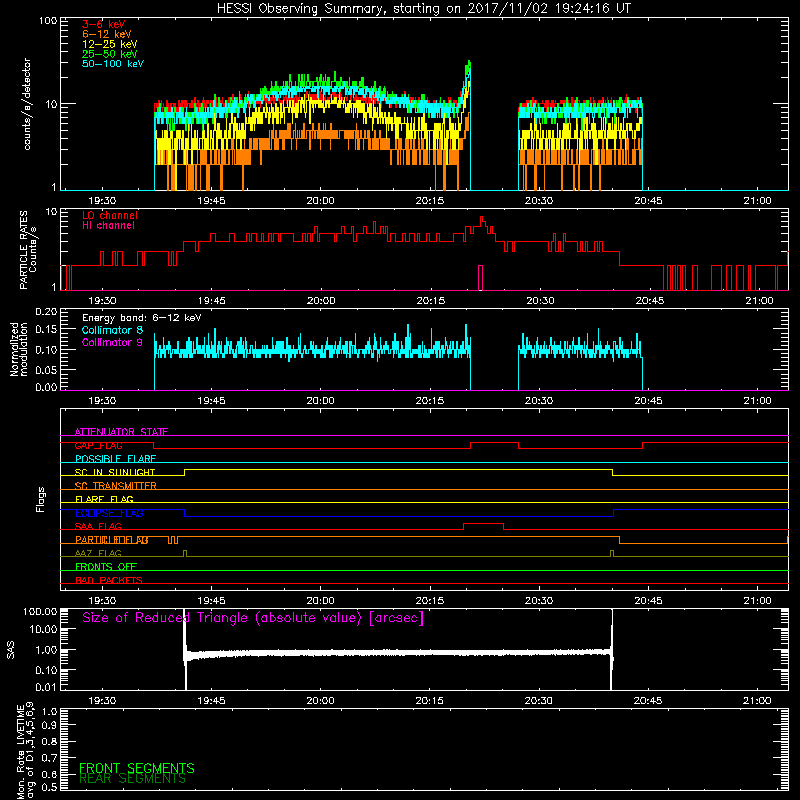Click the BAD_PACKETS flag label
The image size is (800, 800).
109,580
